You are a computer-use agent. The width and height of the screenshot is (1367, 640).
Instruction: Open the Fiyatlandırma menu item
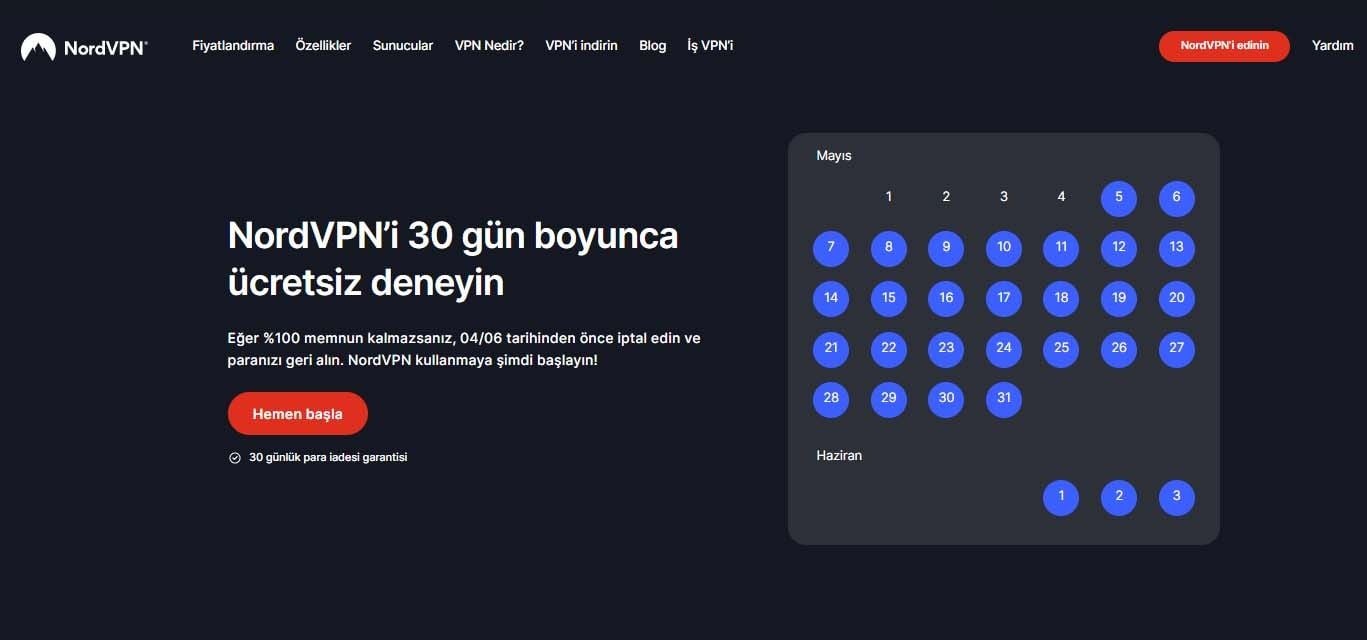(233, 46)
